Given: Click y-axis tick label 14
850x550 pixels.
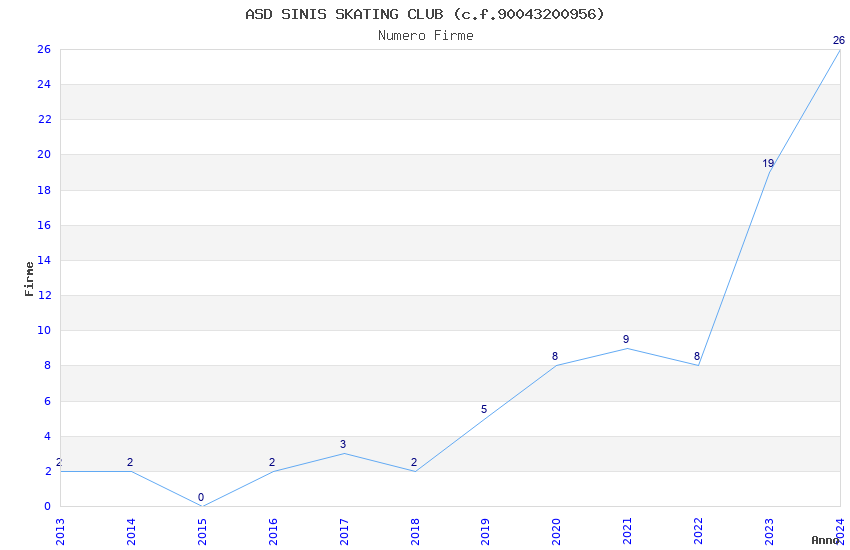Looking at the screenshot, I should (44, 260).
